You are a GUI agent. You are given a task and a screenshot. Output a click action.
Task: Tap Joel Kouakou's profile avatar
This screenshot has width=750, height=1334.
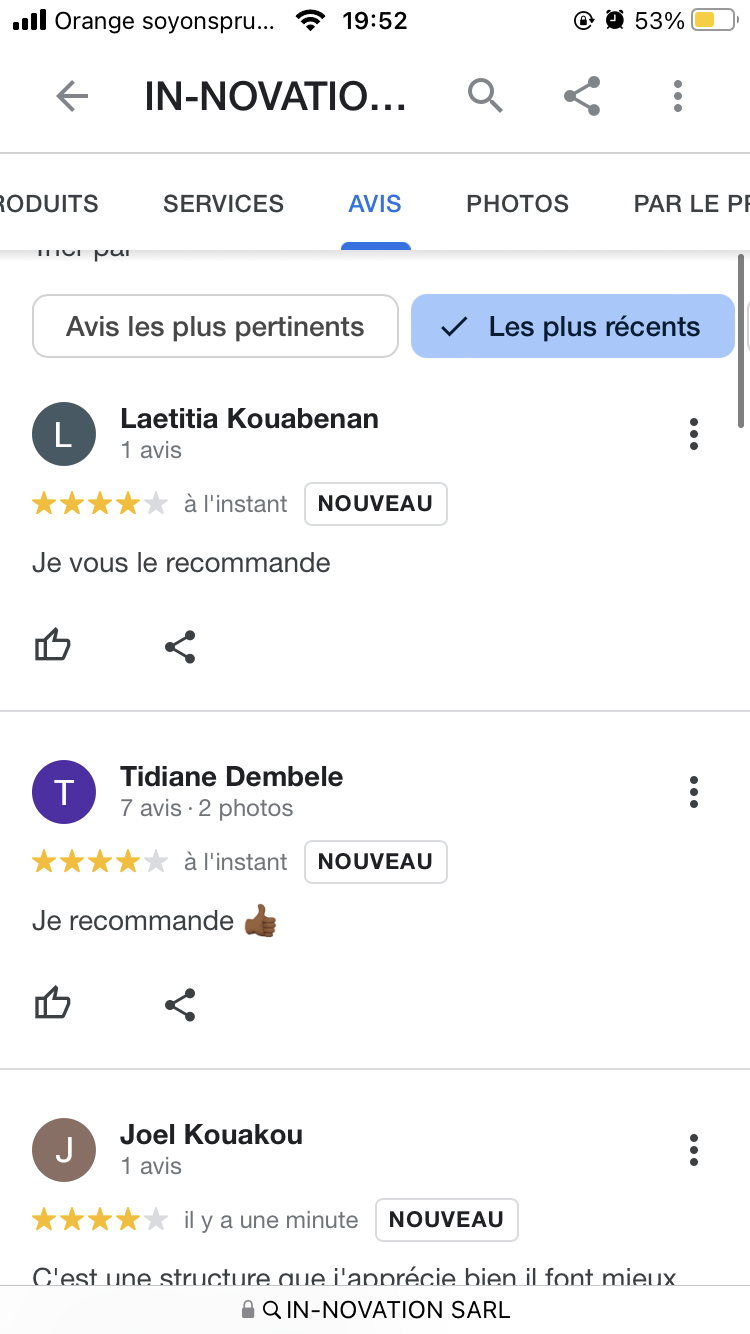64,1150
